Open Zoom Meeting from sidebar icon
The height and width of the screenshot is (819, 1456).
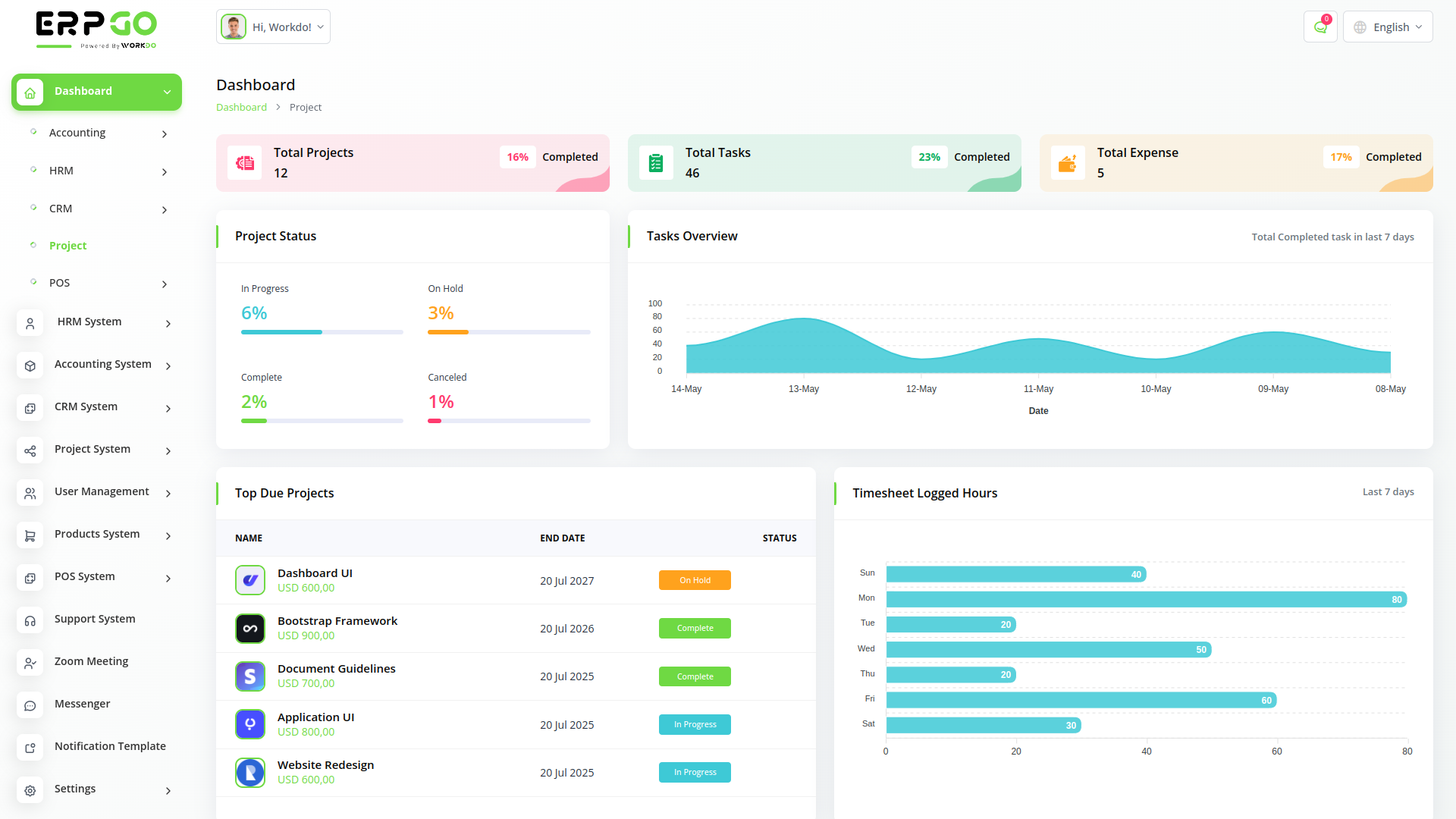click(30, 663)
